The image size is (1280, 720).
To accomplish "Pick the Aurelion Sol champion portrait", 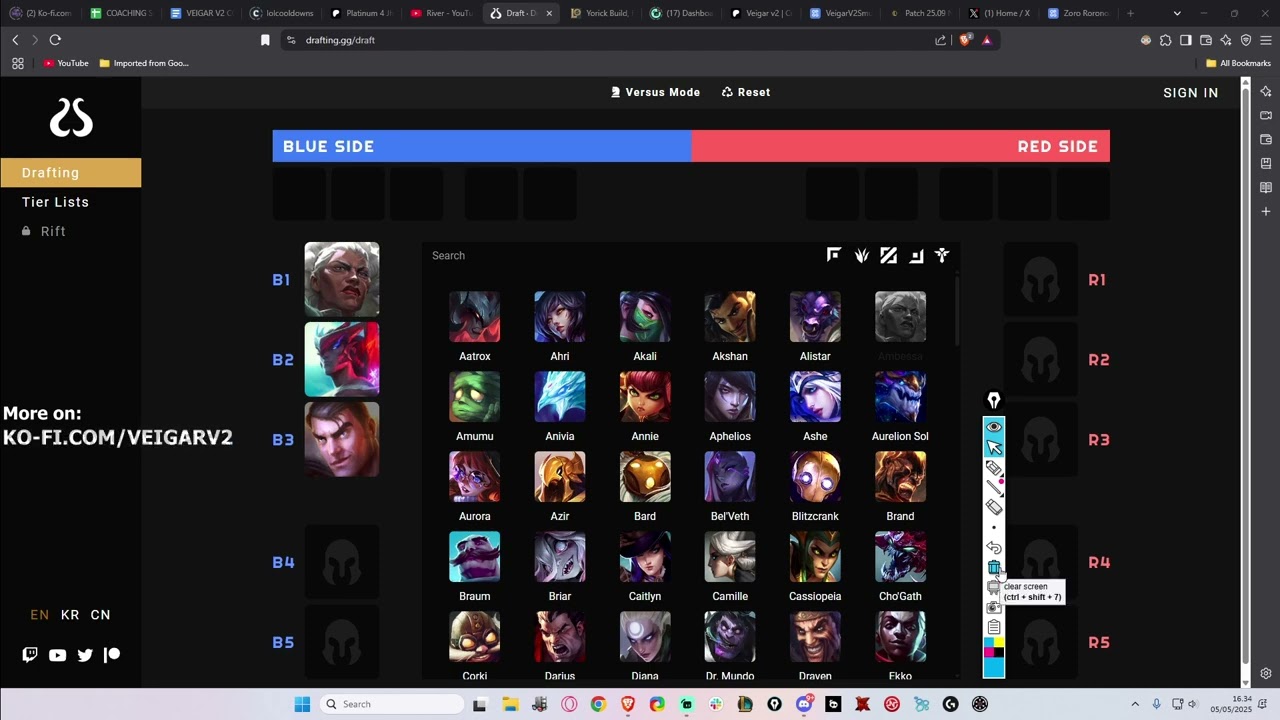I will (x=900, y=397).
